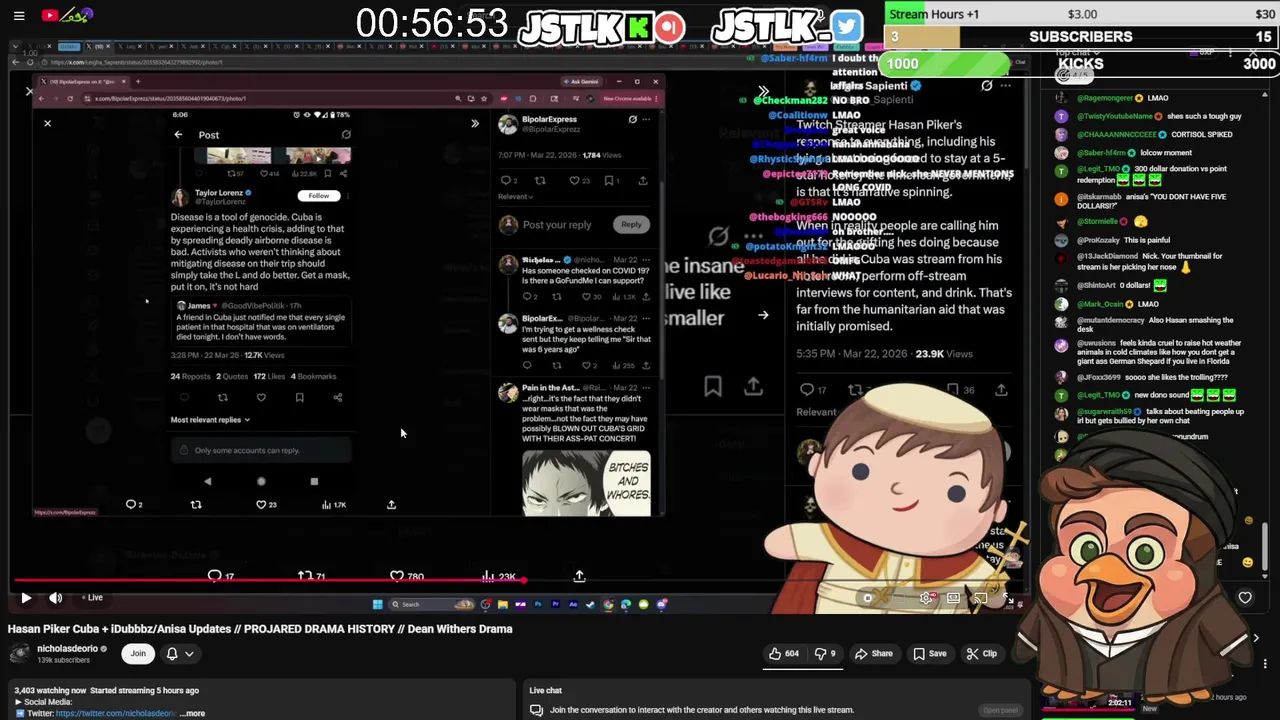Repost the background post showing 71 reposts
The height and width of the screenshot is (720, 1280).
tap(312, 576)
